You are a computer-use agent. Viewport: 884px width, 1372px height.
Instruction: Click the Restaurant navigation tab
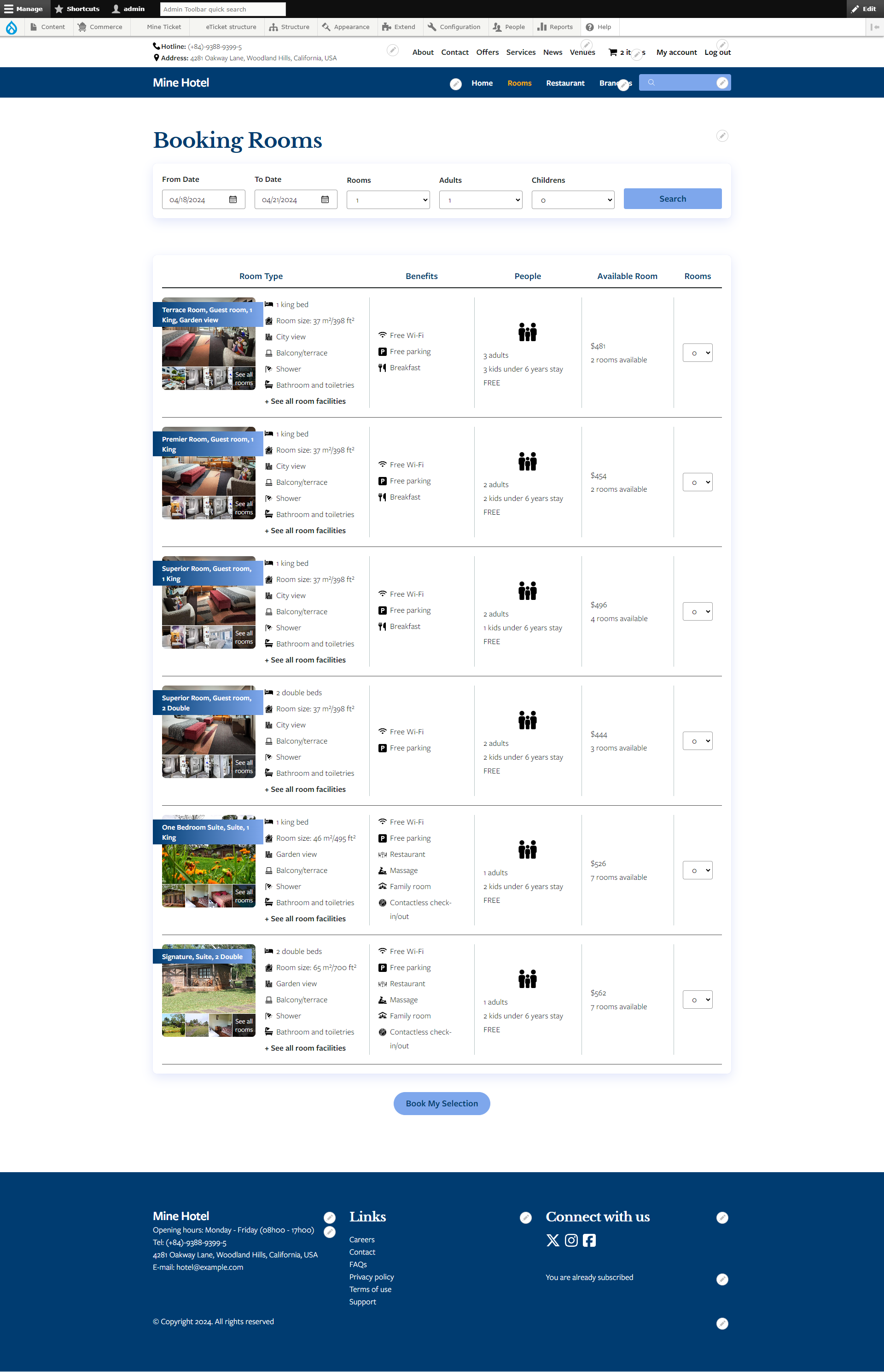[x=565, y=83]
